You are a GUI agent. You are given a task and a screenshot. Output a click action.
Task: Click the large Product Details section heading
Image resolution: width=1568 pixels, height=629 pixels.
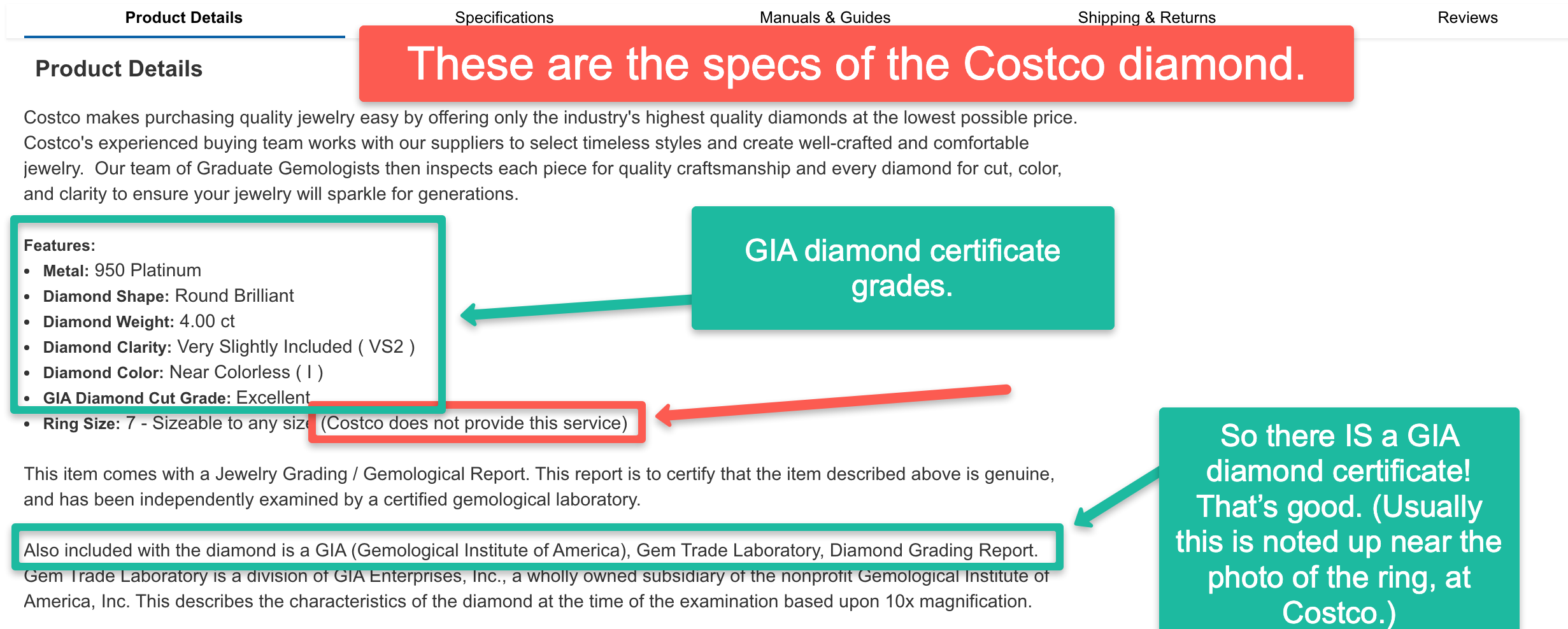[118, 69]
